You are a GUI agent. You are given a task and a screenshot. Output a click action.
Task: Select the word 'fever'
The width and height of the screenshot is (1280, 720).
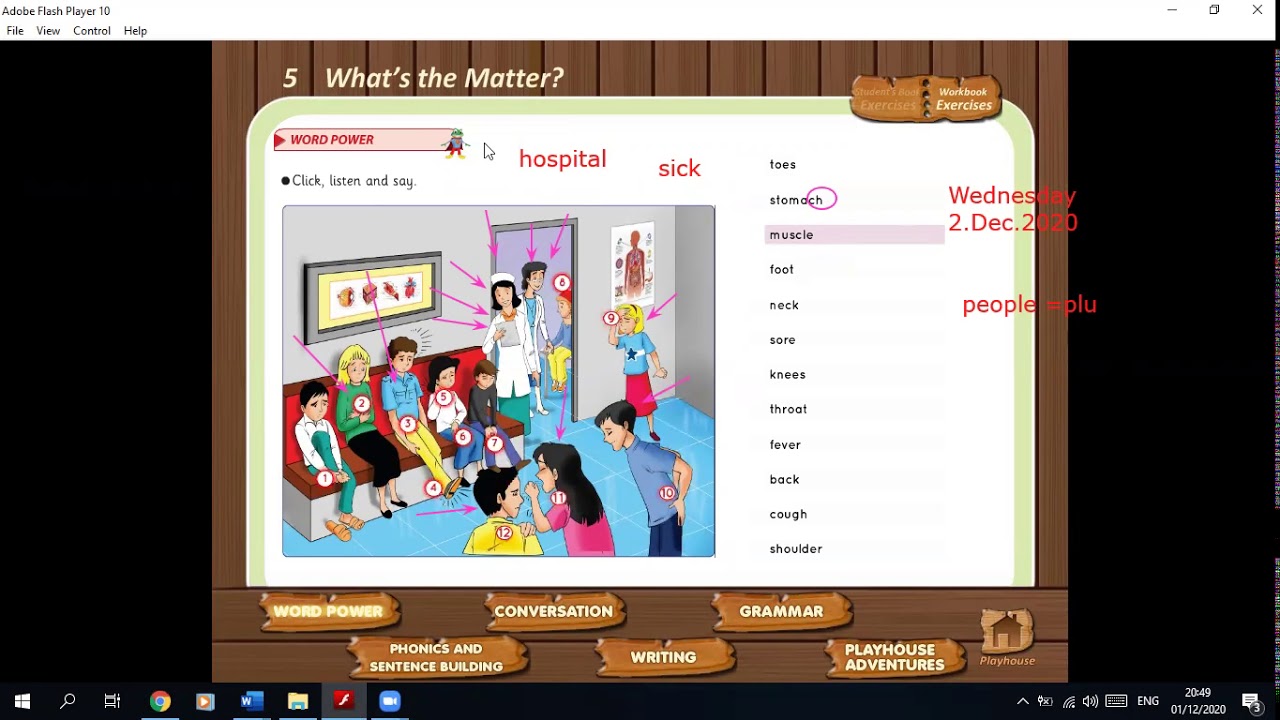point(785,445)
